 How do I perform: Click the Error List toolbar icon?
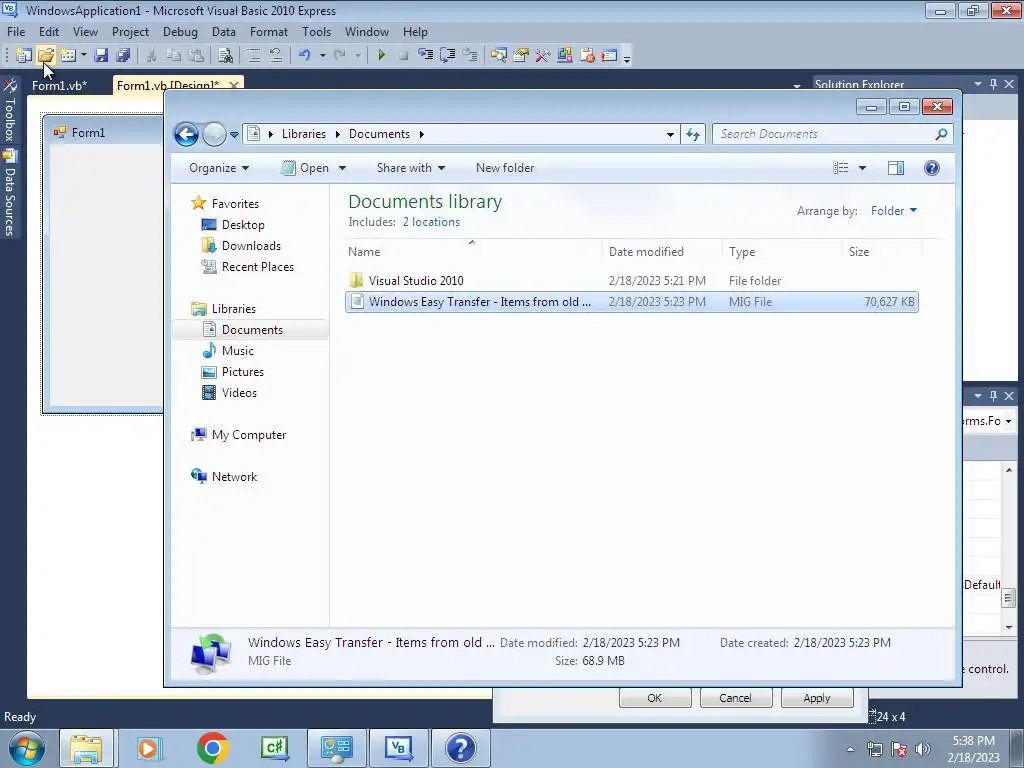click(587, 56)
